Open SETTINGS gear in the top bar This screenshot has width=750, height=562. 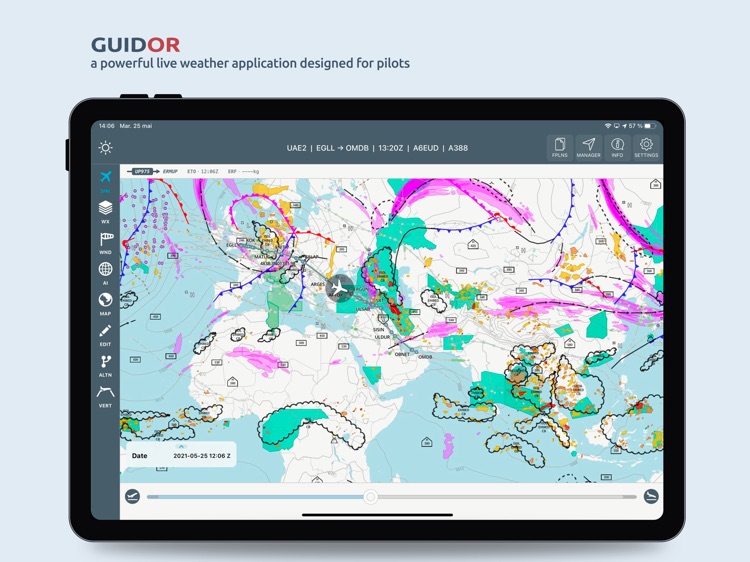(x=646, y=147)
